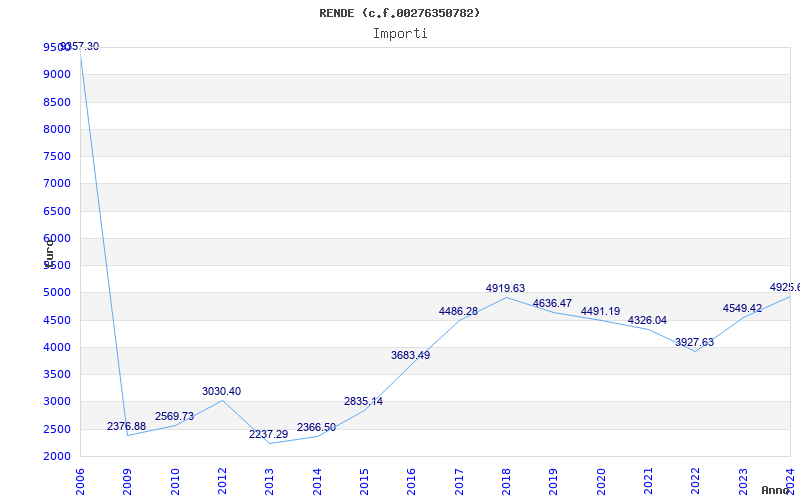Image resolution: width=800 pixels, height=500 pixels.
Task: Click the y-axis value 8500
Action: coord(57,102)
